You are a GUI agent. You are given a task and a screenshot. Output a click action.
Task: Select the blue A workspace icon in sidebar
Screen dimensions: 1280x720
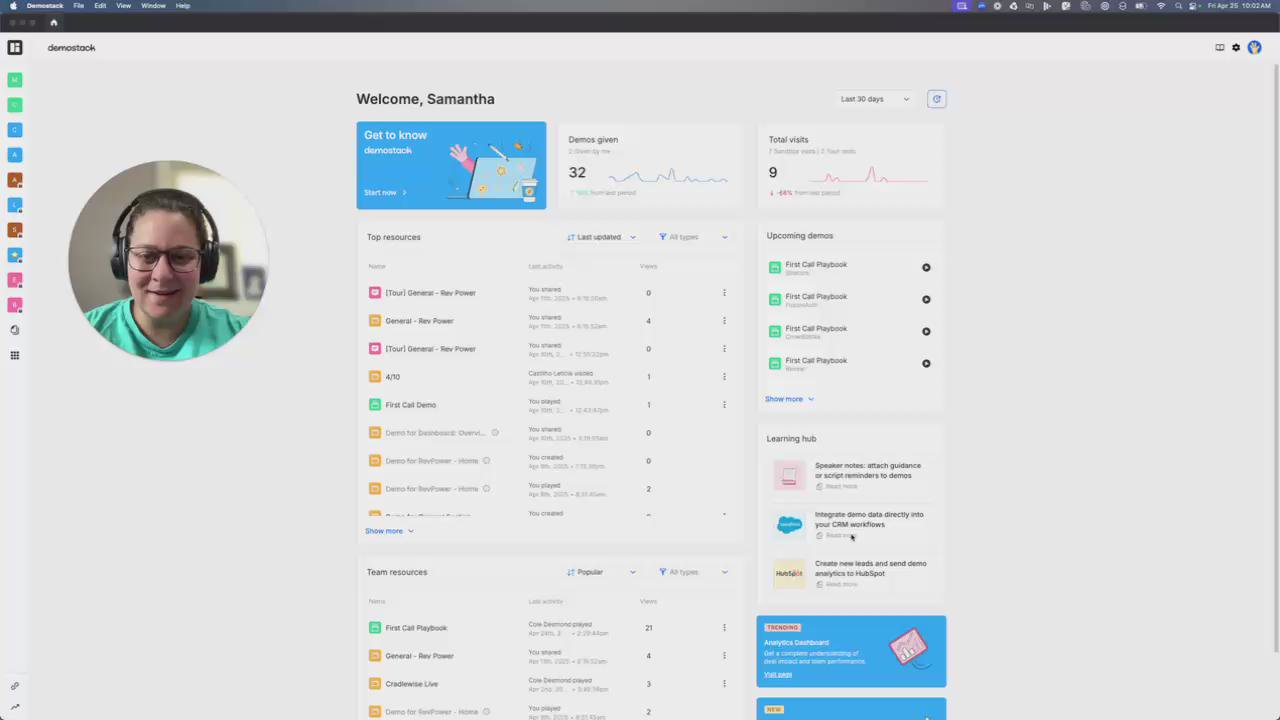point(15,154)
